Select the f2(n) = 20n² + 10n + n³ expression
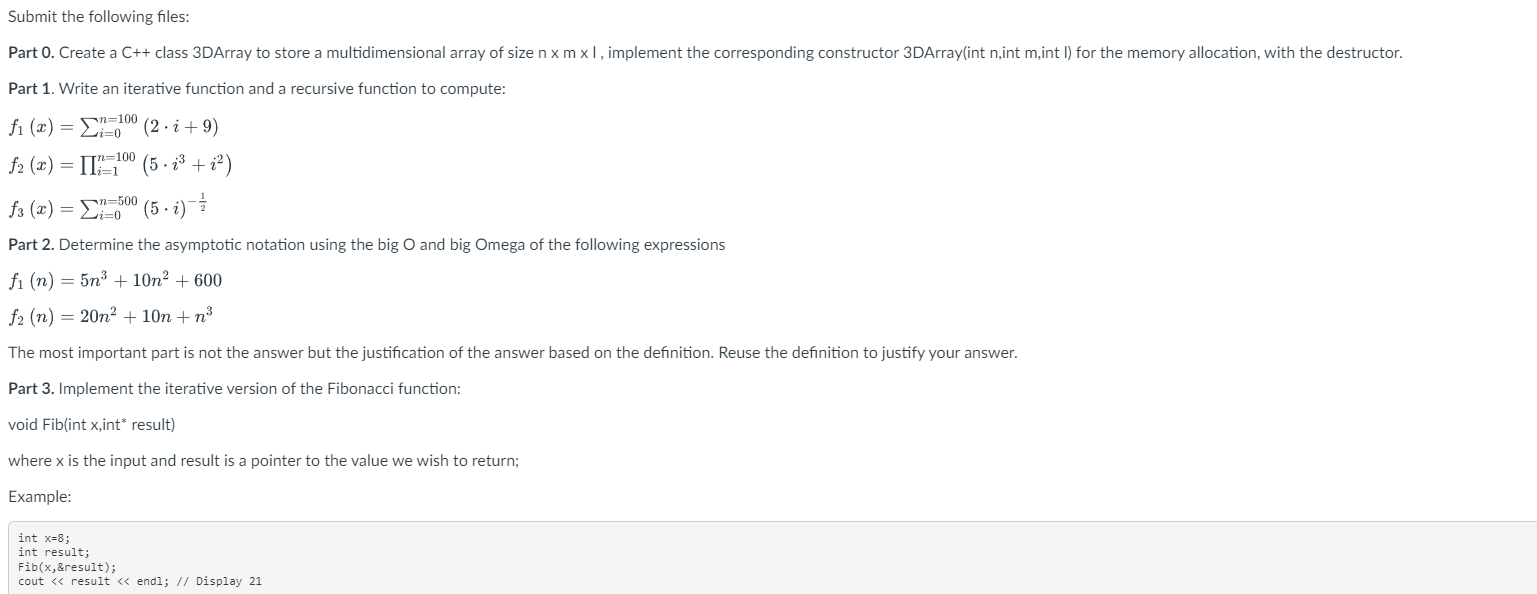 pos(110,317)
